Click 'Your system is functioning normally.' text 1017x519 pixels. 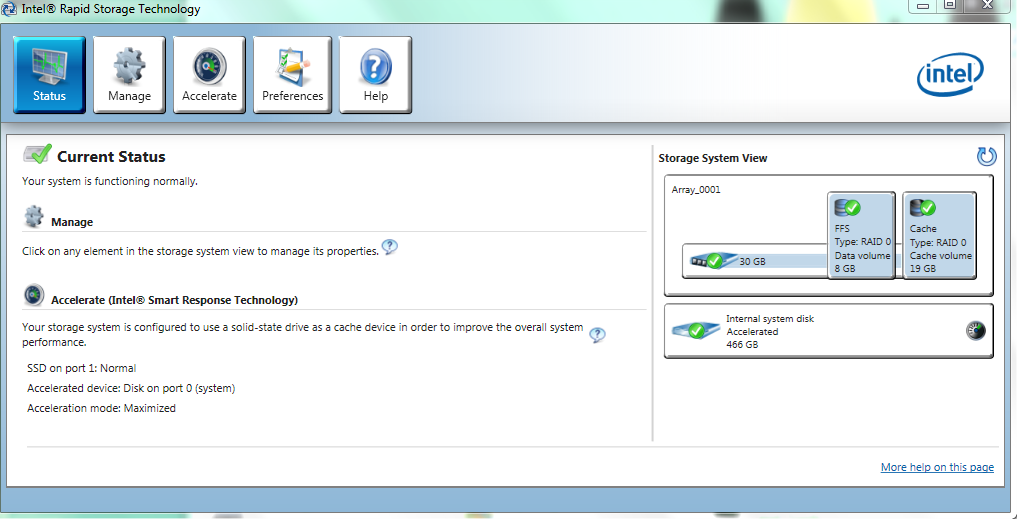(x=110, y=181)
